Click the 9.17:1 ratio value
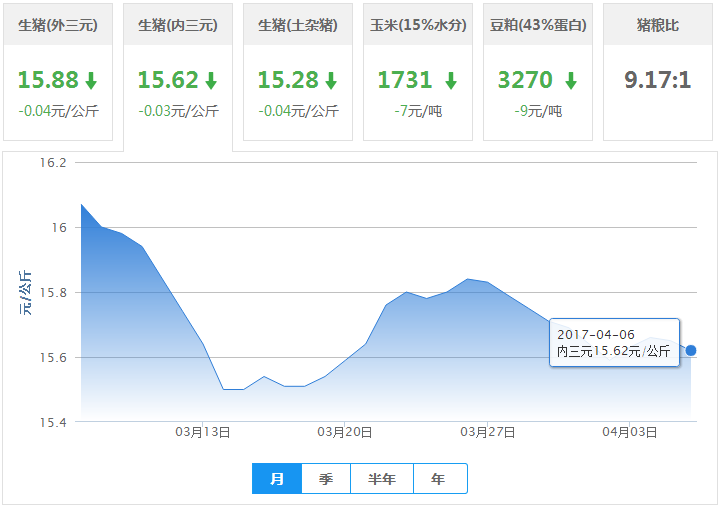This screenshot has height=510, width=721. pos(658,79)
